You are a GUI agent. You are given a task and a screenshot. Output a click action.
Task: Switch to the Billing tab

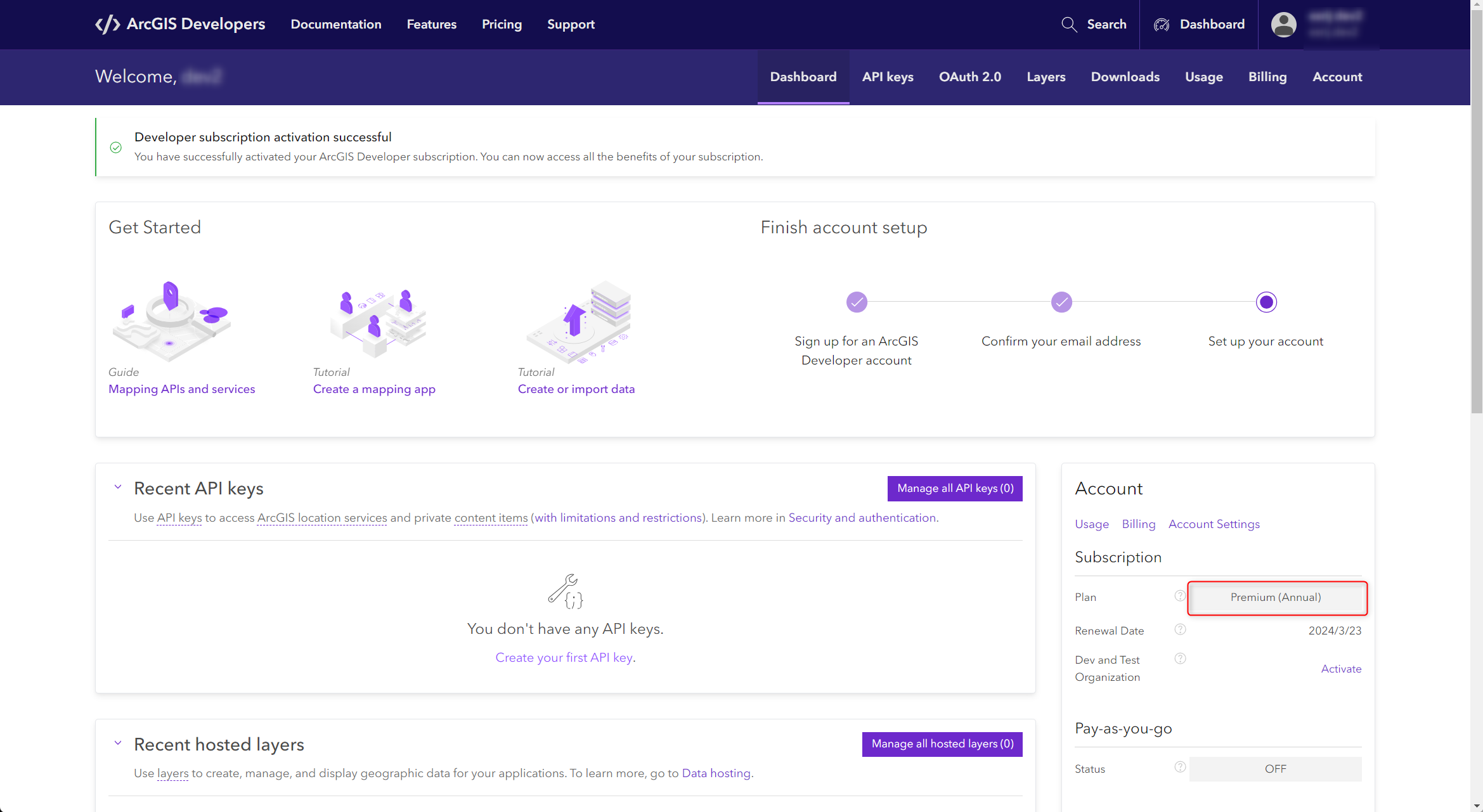coord(1267,77)
